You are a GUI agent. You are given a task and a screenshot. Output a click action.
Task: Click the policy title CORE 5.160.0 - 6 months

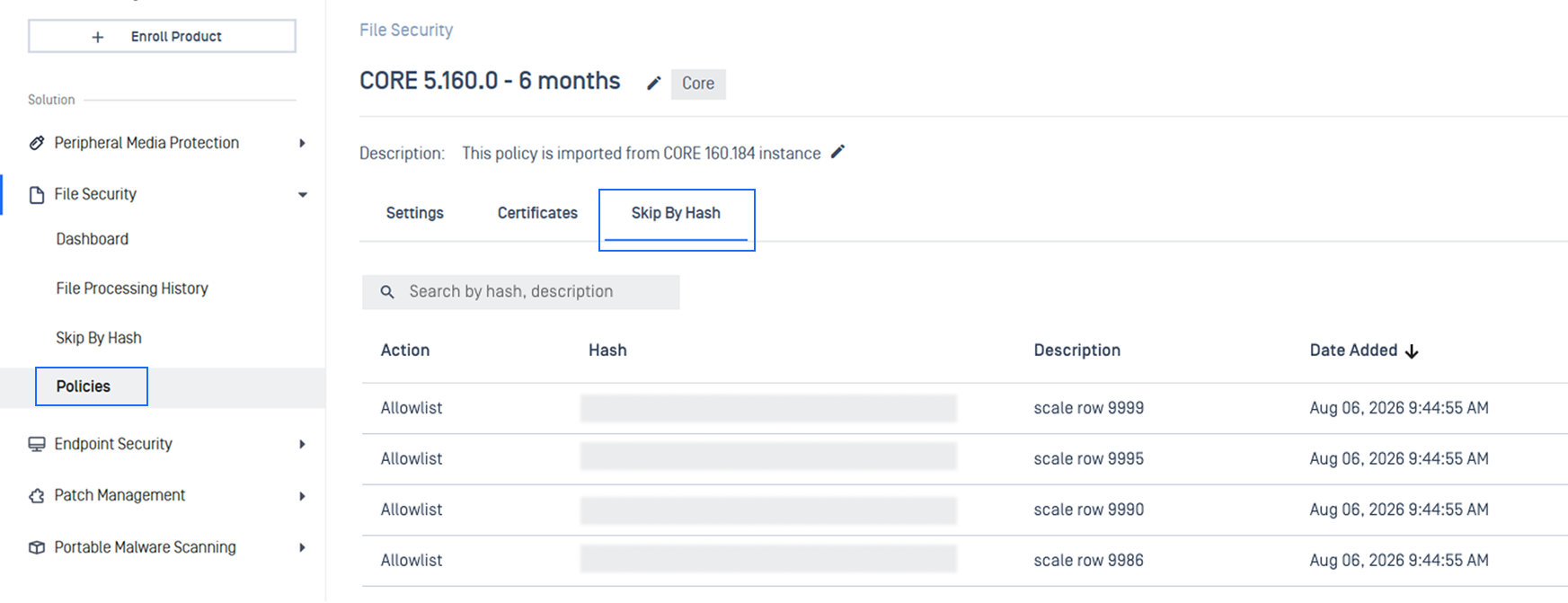pos(490,81)
